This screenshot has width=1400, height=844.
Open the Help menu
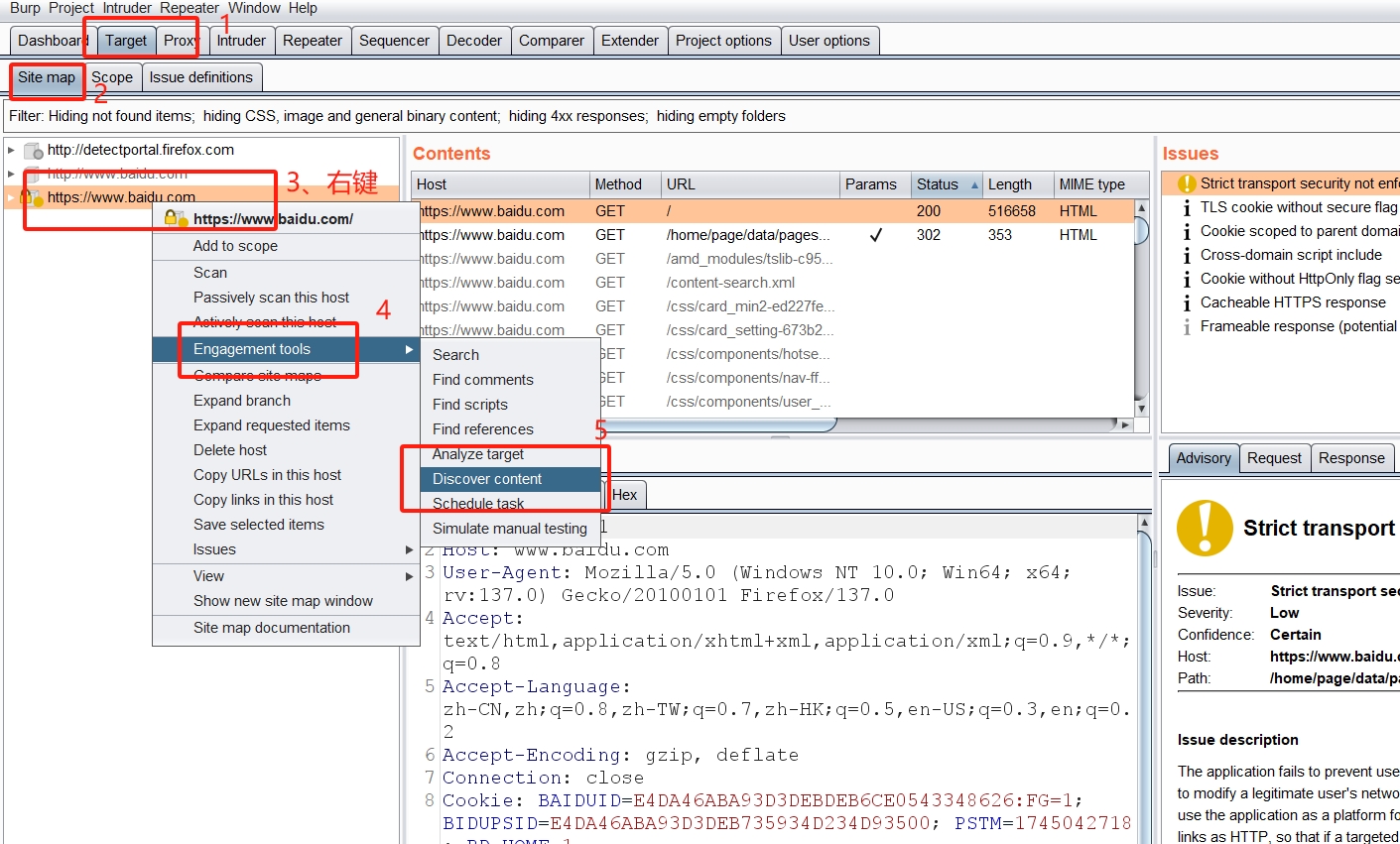tap(303, 8)
